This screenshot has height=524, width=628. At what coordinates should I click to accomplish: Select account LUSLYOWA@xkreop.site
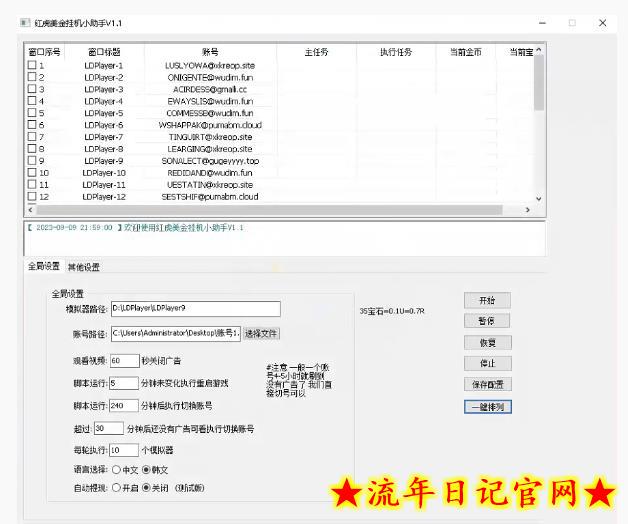pyautogui.click(x=210, y=65)
